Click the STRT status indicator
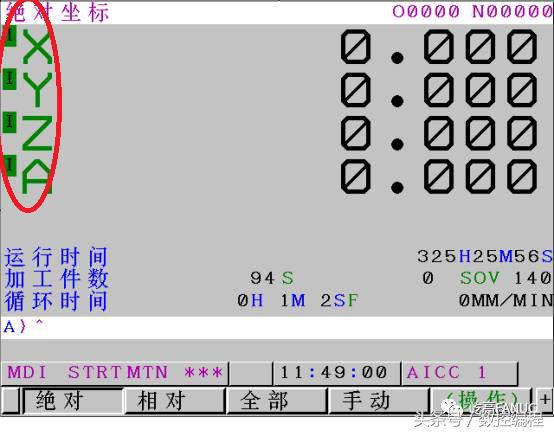 click(94, 373)
